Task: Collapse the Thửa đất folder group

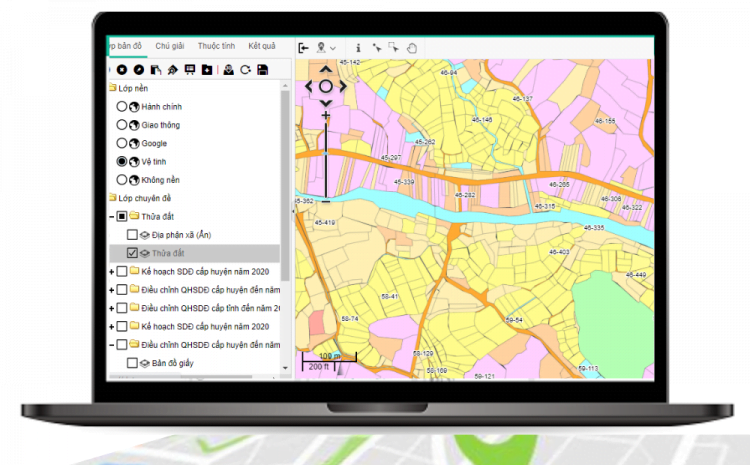Action: click(111, 216)
